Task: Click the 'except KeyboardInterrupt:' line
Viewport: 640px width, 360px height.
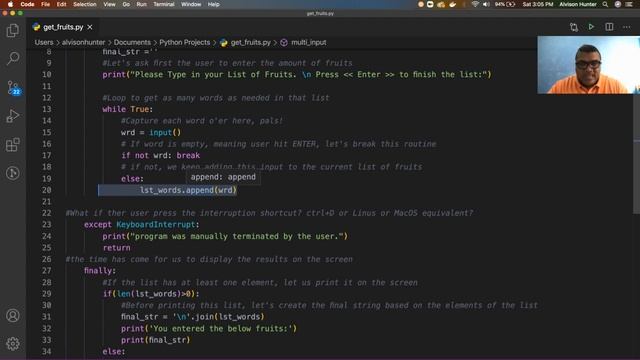Action: (x=142, y=224)
